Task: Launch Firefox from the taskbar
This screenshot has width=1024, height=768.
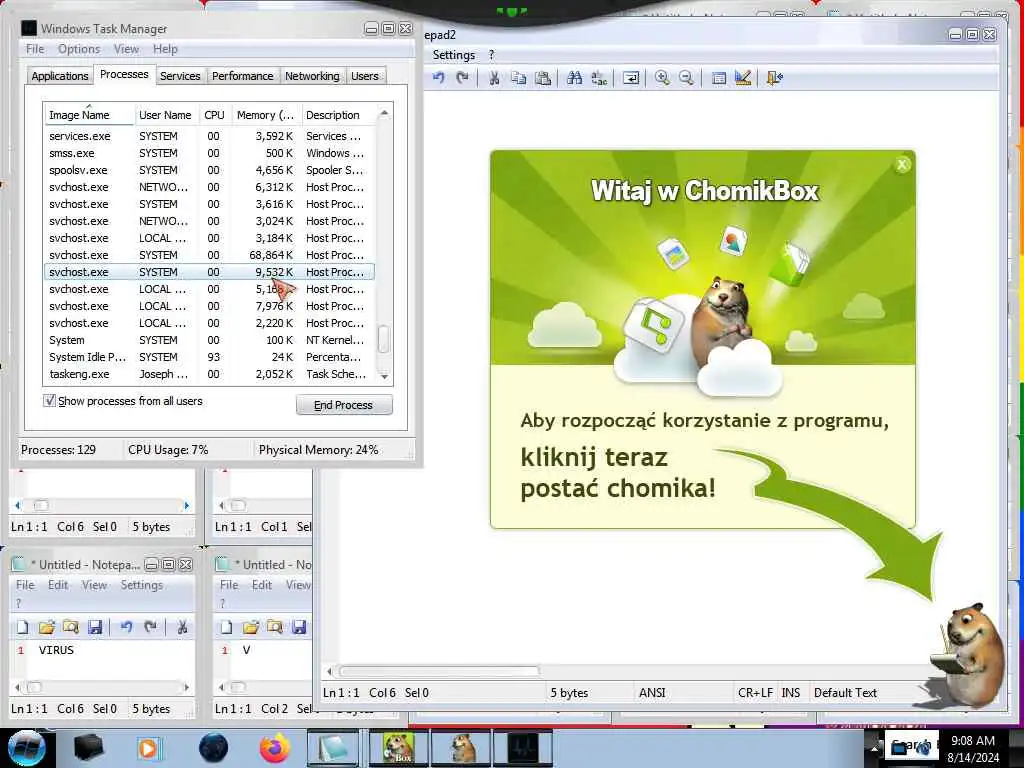Action: (x=274, y=748)
